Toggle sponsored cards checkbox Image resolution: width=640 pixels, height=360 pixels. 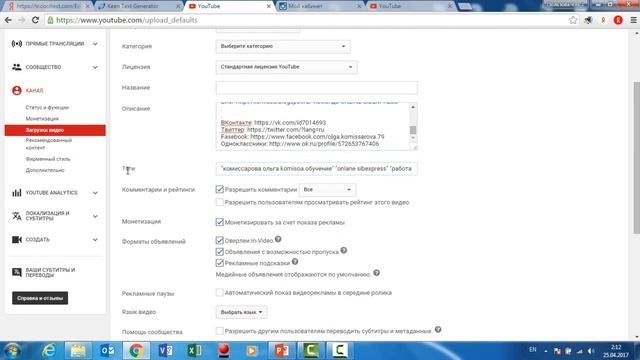click(220, 262)
